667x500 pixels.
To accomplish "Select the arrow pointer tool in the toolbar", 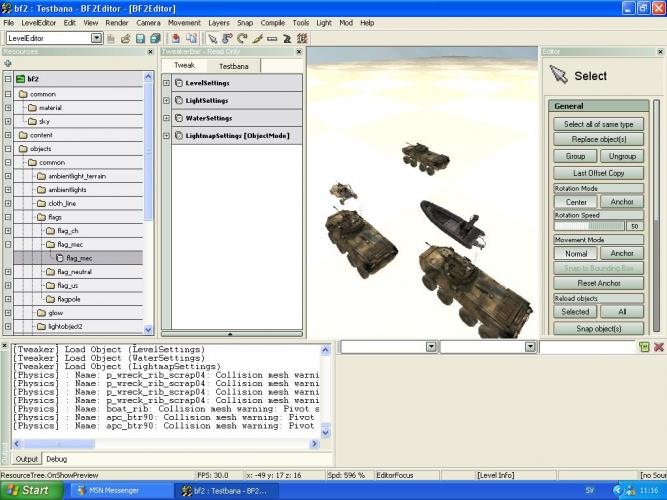I will coord(212,38).
